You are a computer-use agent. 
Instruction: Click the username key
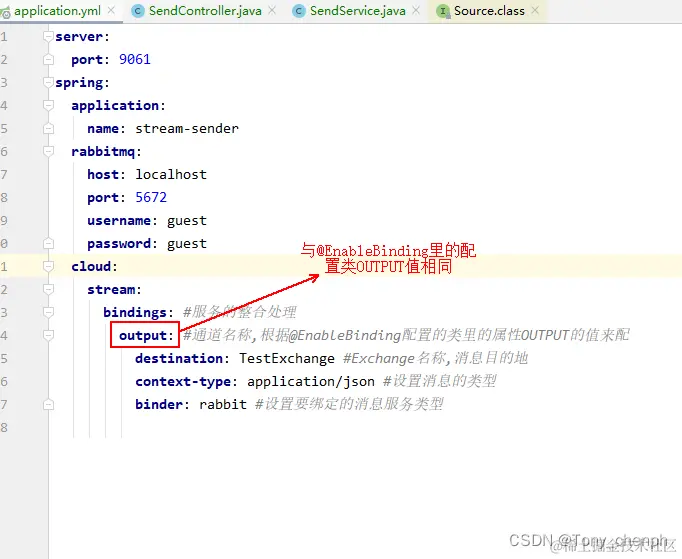pyautogui.click(x=119, y=221)
